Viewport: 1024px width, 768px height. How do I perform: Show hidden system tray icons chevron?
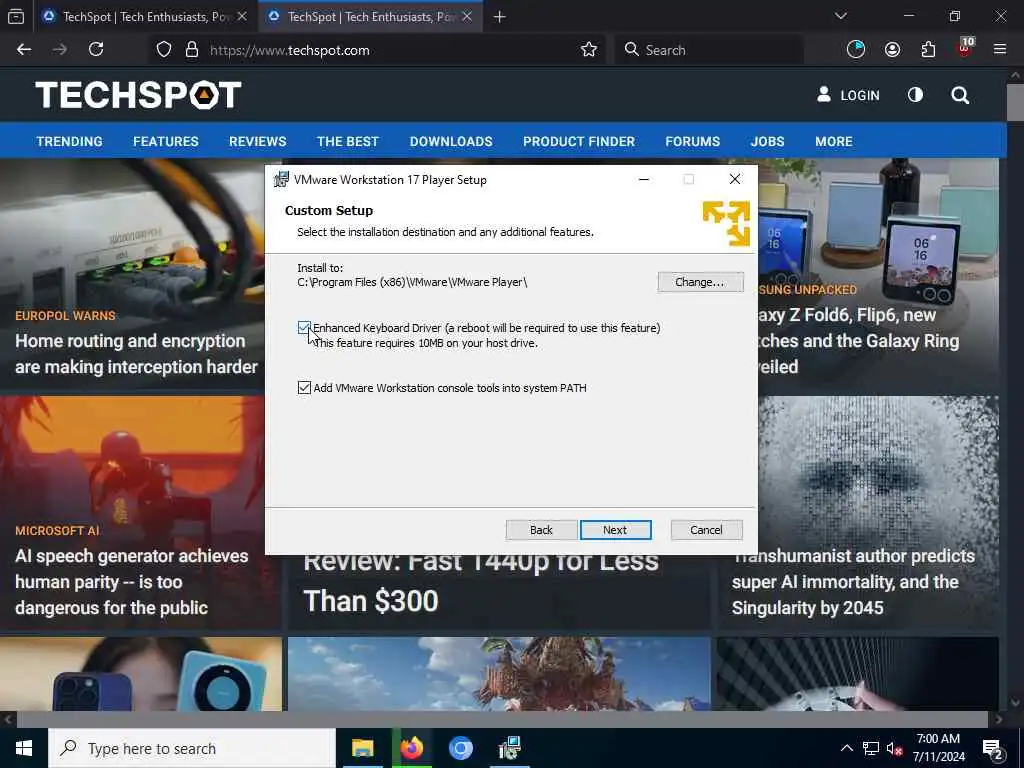[x=846, y=748]
